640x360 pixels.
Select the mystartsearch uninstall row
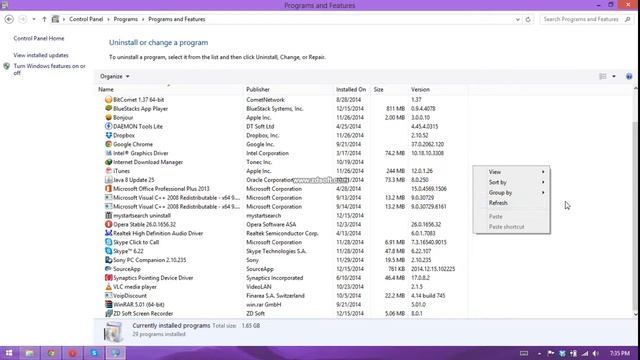coord(282,216)
